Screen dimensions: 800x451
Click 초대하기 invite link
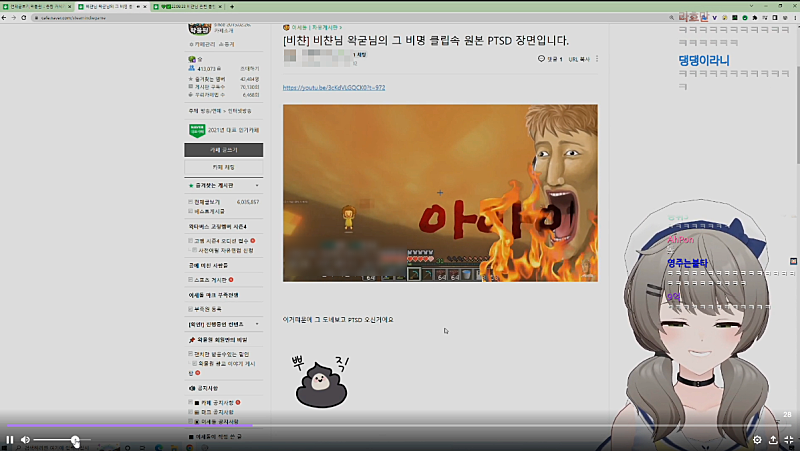(x=249, y=68)
